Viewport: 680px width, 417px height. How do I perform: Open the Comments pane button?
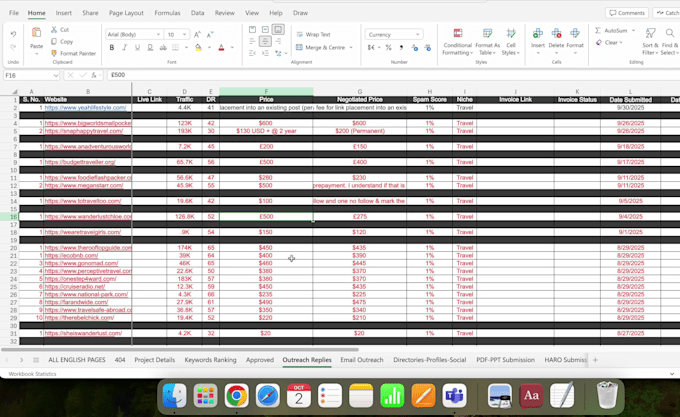627,13
